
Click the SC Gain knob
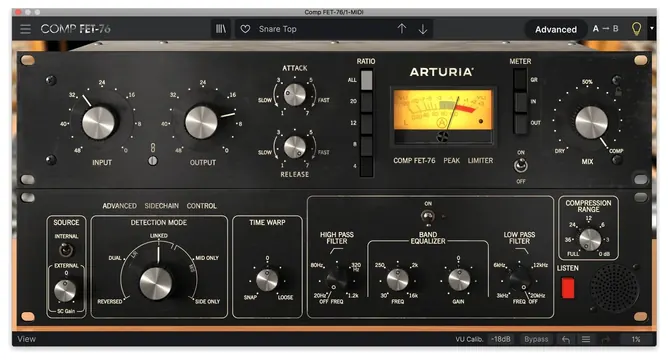tap(65, 291)
